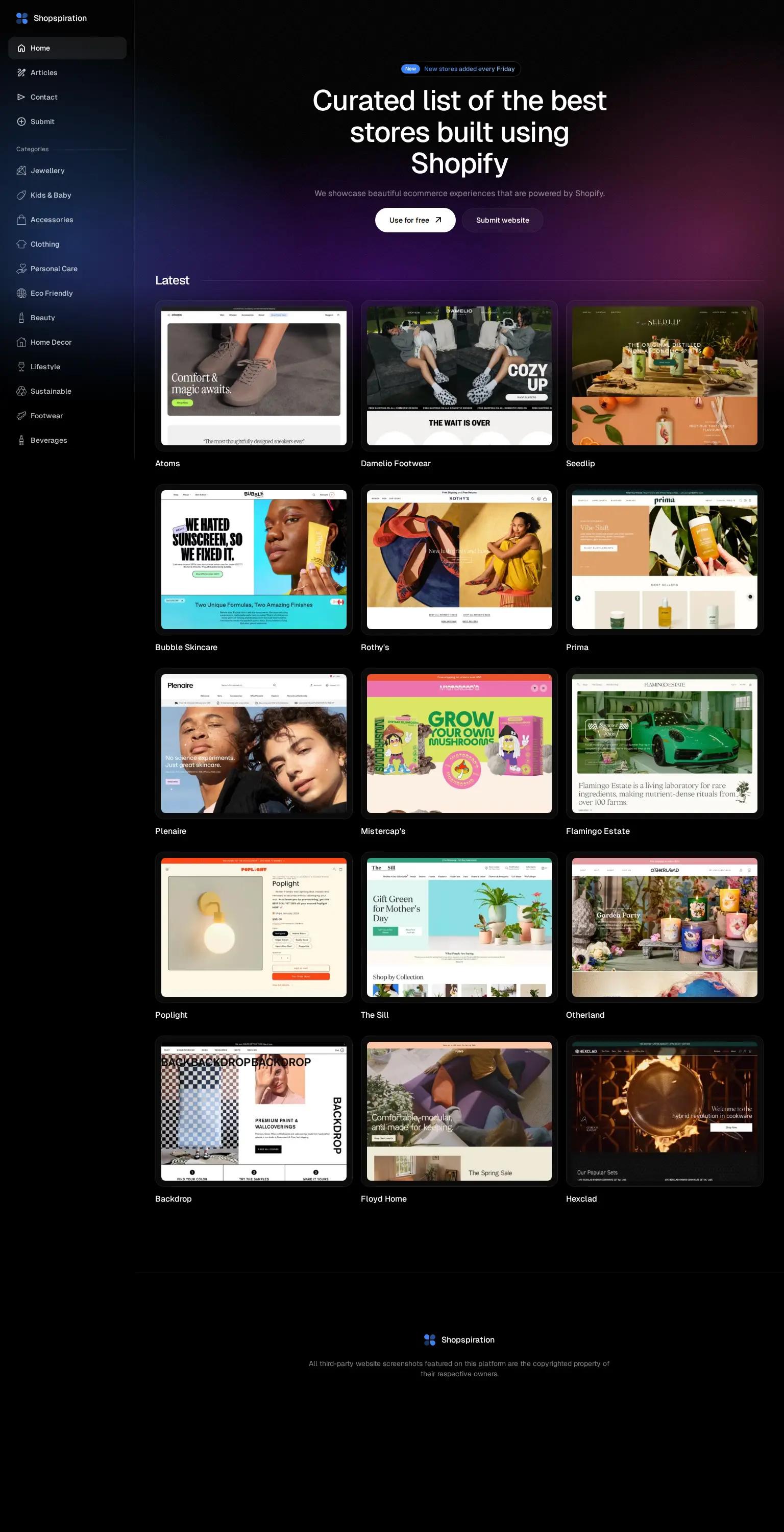Click the Beverages bottle icon
Image resolution: width=784 pixels, height=1532 pixels.
tap(21, 440)
